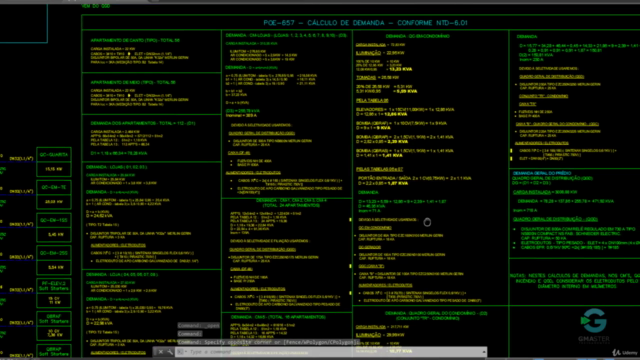Select 'DEMANDA : LOJA ( 04, 05, 06, 07, 08 )' heading
This screenshot has width=640, height=360.
point(122,275)
